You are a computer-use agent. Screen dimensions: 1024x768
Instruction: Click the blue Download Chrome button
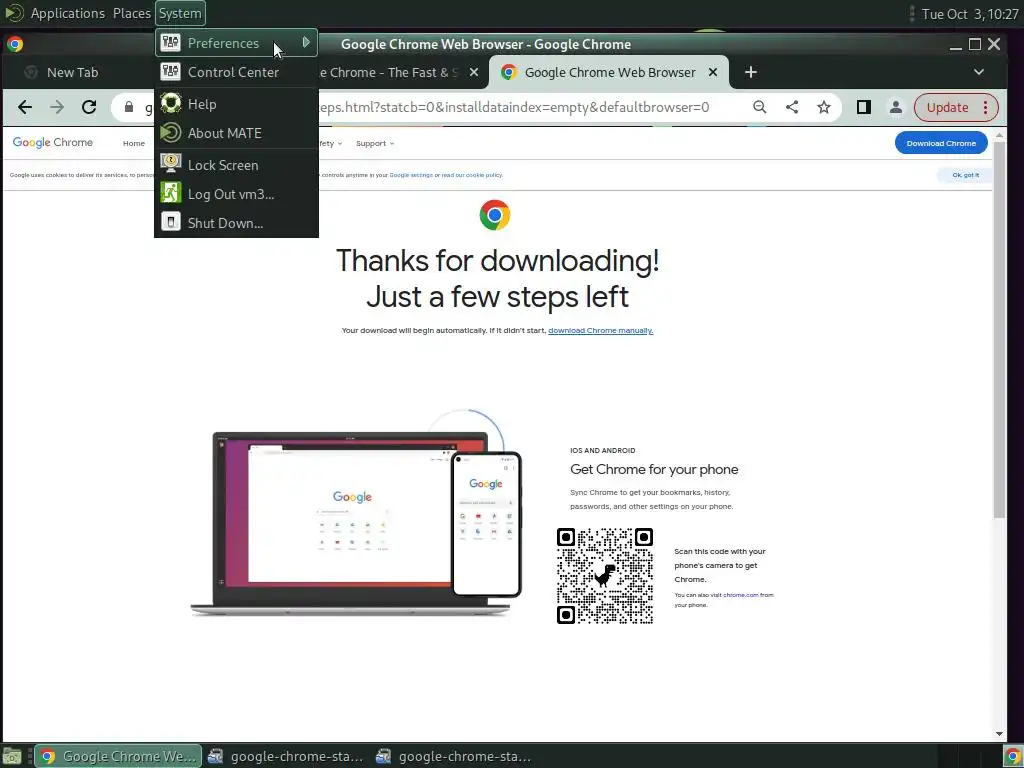[x=940, y=143]
